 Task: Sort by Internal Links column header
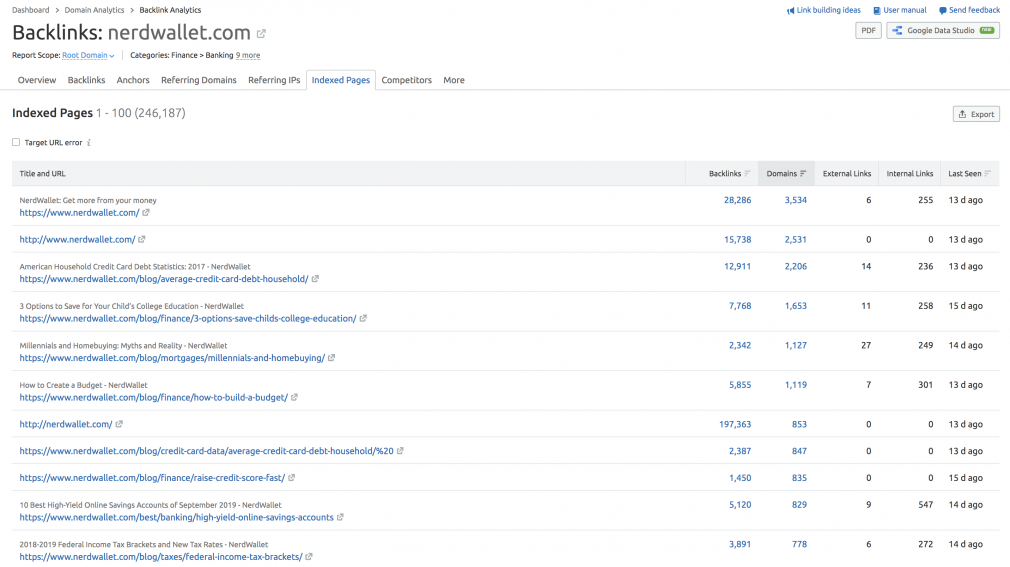click(x=910, y=173)
